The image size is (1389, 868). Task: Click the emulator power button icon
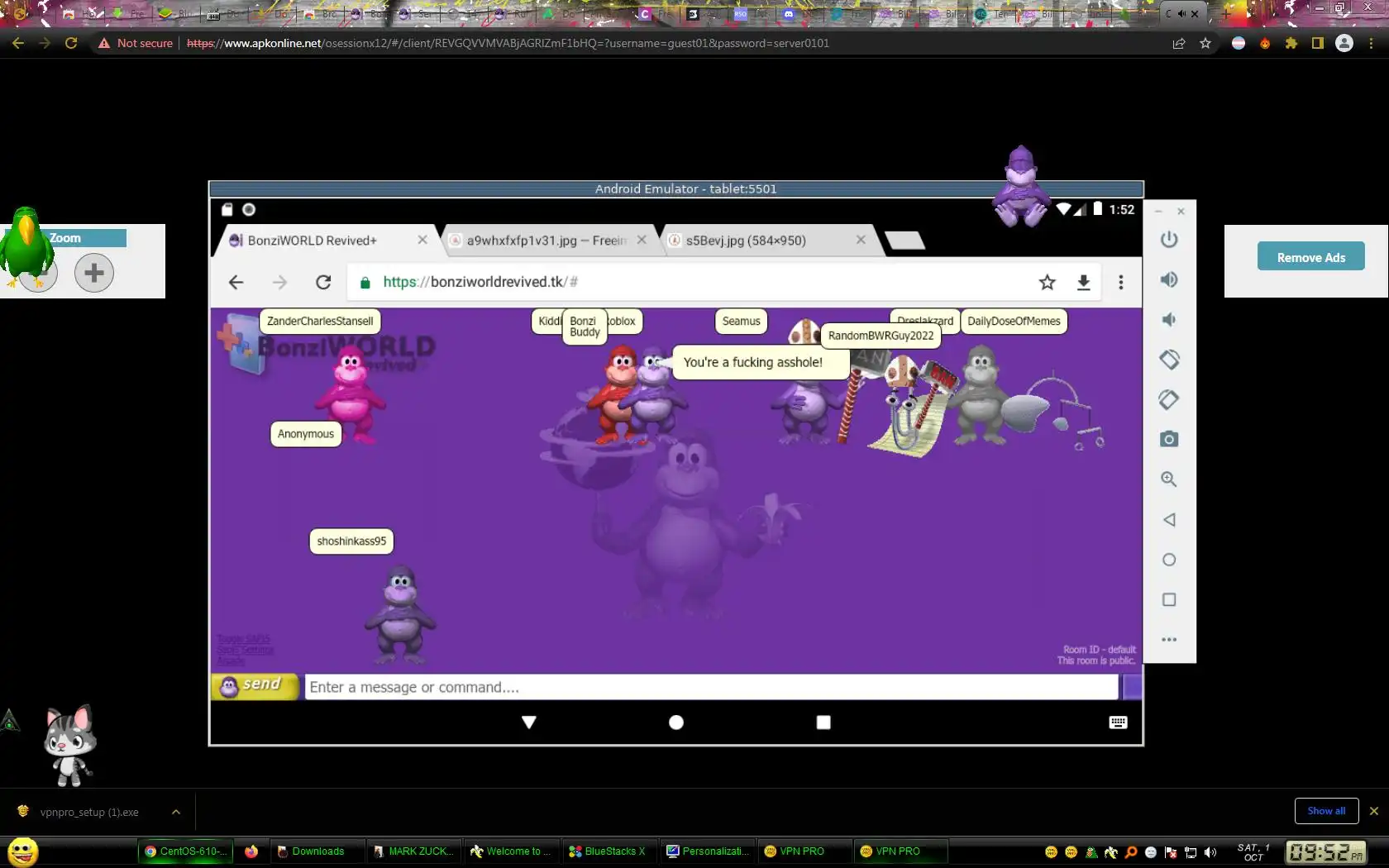(x=1168, y=240)
